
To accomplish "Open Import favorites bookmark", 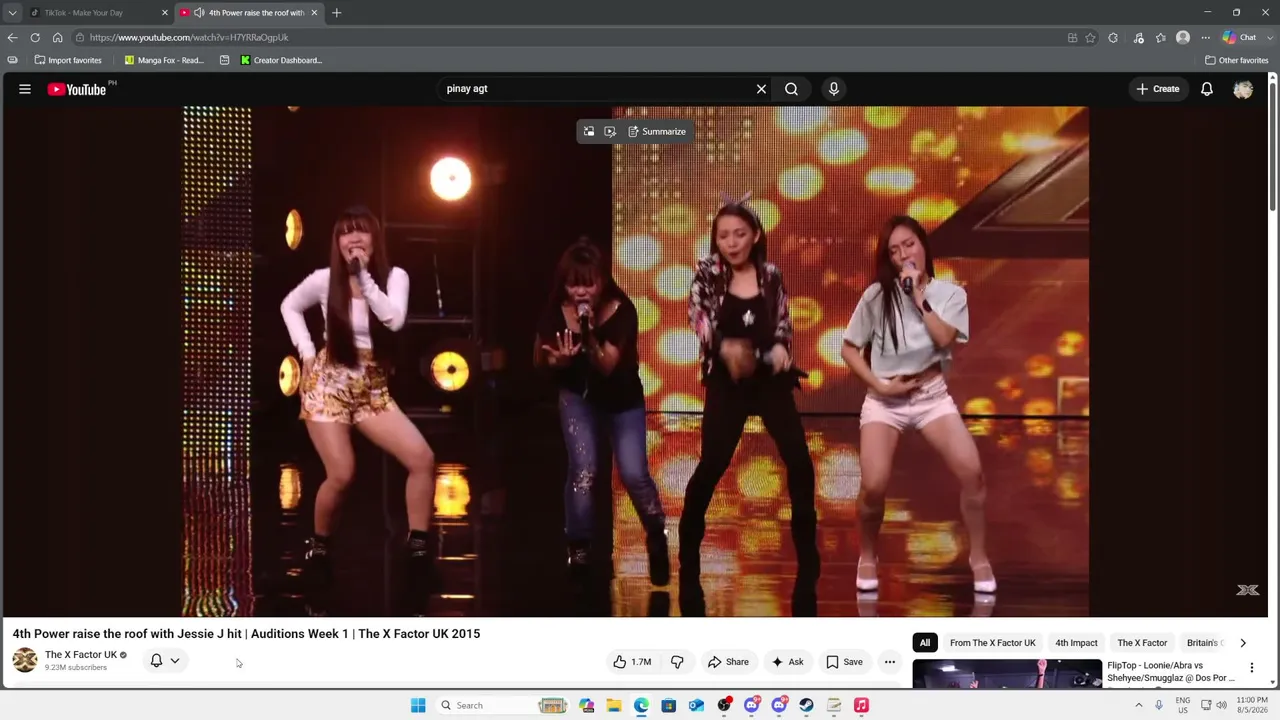I will (68, 60).
